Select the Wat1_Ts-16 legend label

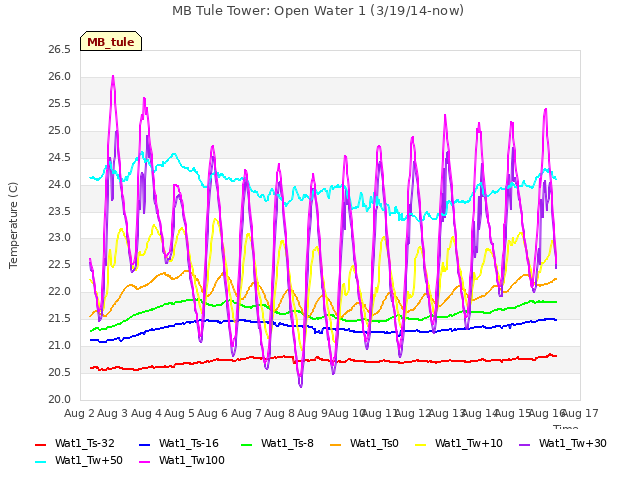click(189, 444)
